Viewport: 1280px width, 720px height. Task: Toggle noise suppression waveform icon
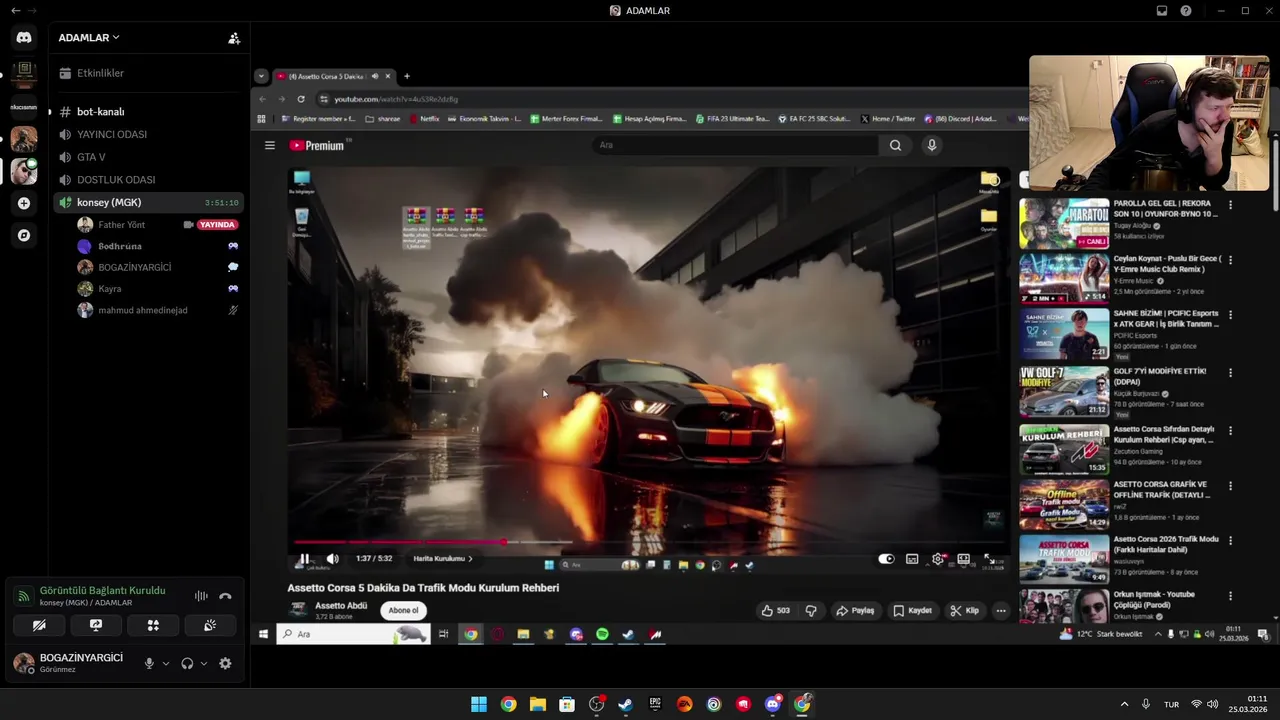click(x=201, y=596)
